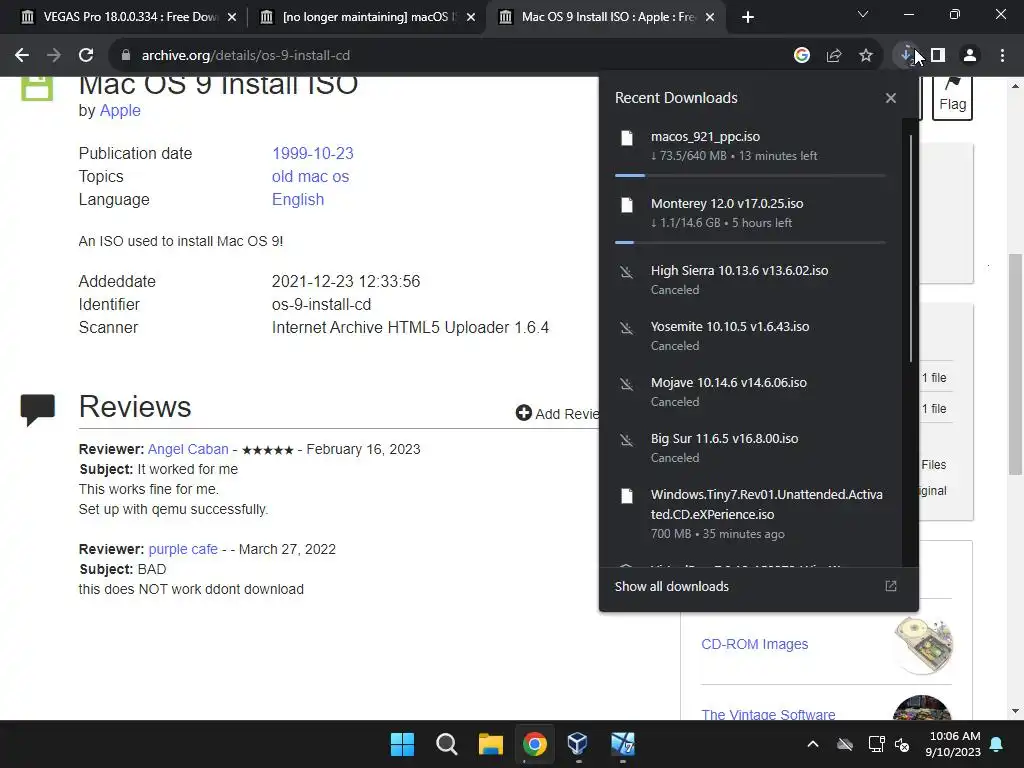Viewport: 1024px width, 768px height.
Task: Click the Chrome taskbar icon
Action: coord(534,744)
